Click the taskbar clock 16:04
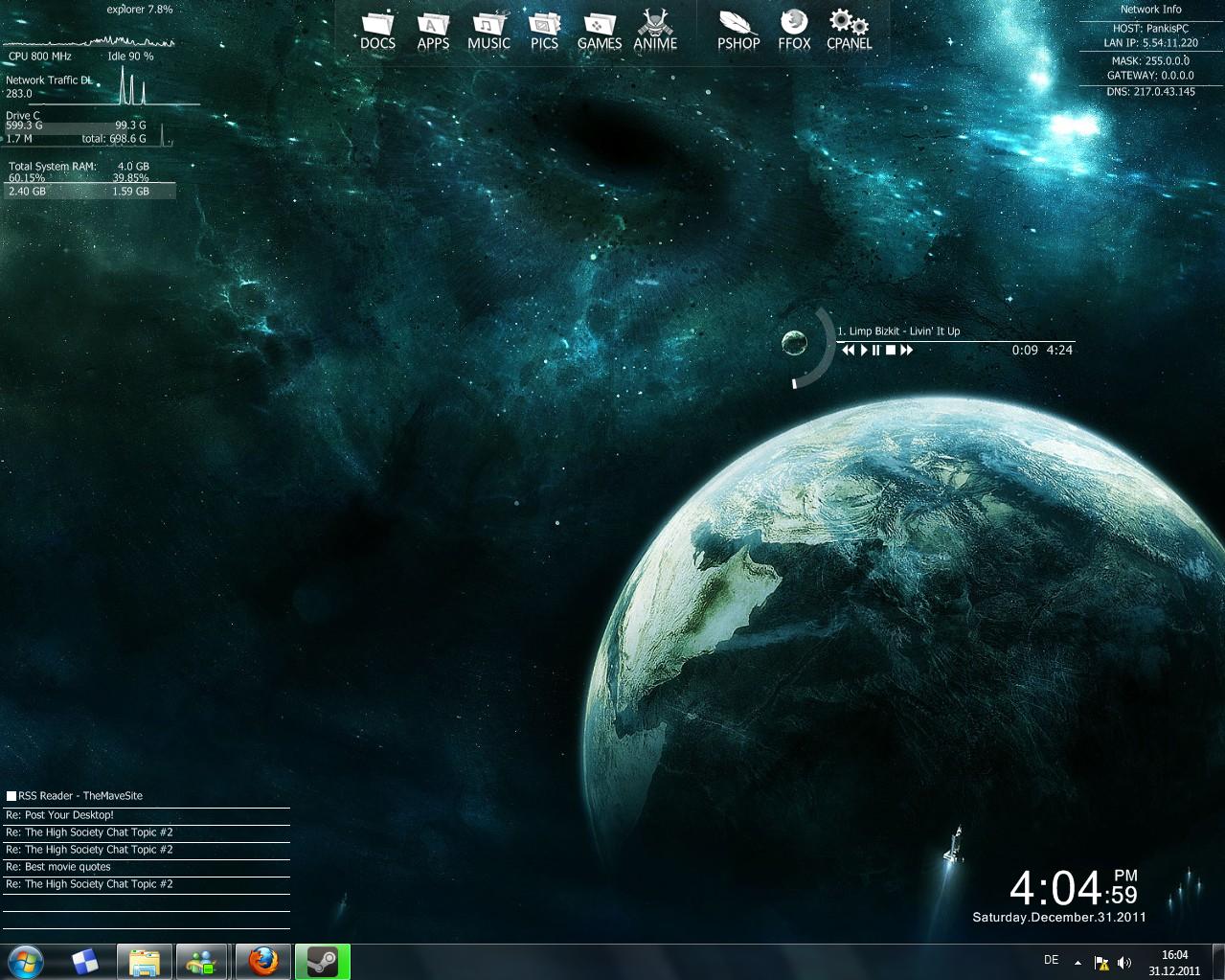Viewport: 1225px width, 980px height. pos(1174,963)
